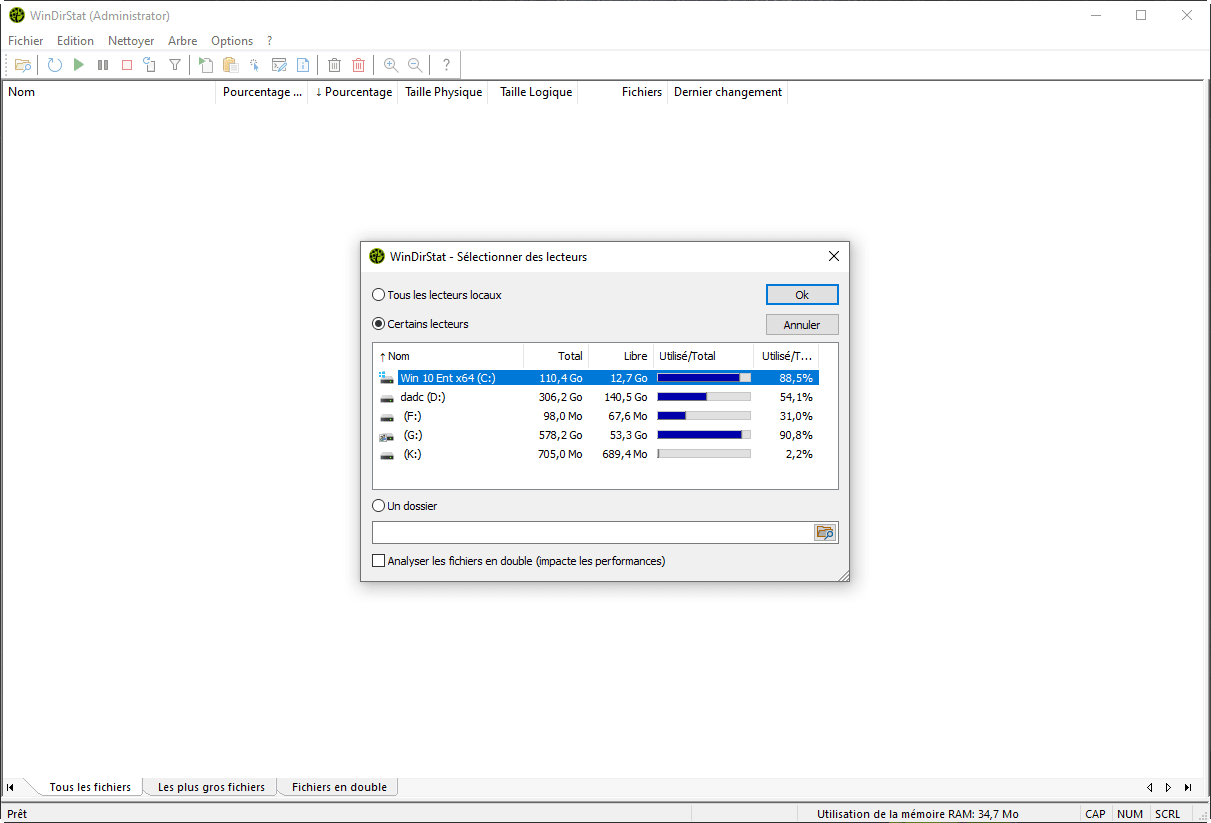The height and width of the screenshot is (823, 1211).
Task: Click the blue properties info icon
Action: (303, 65)
